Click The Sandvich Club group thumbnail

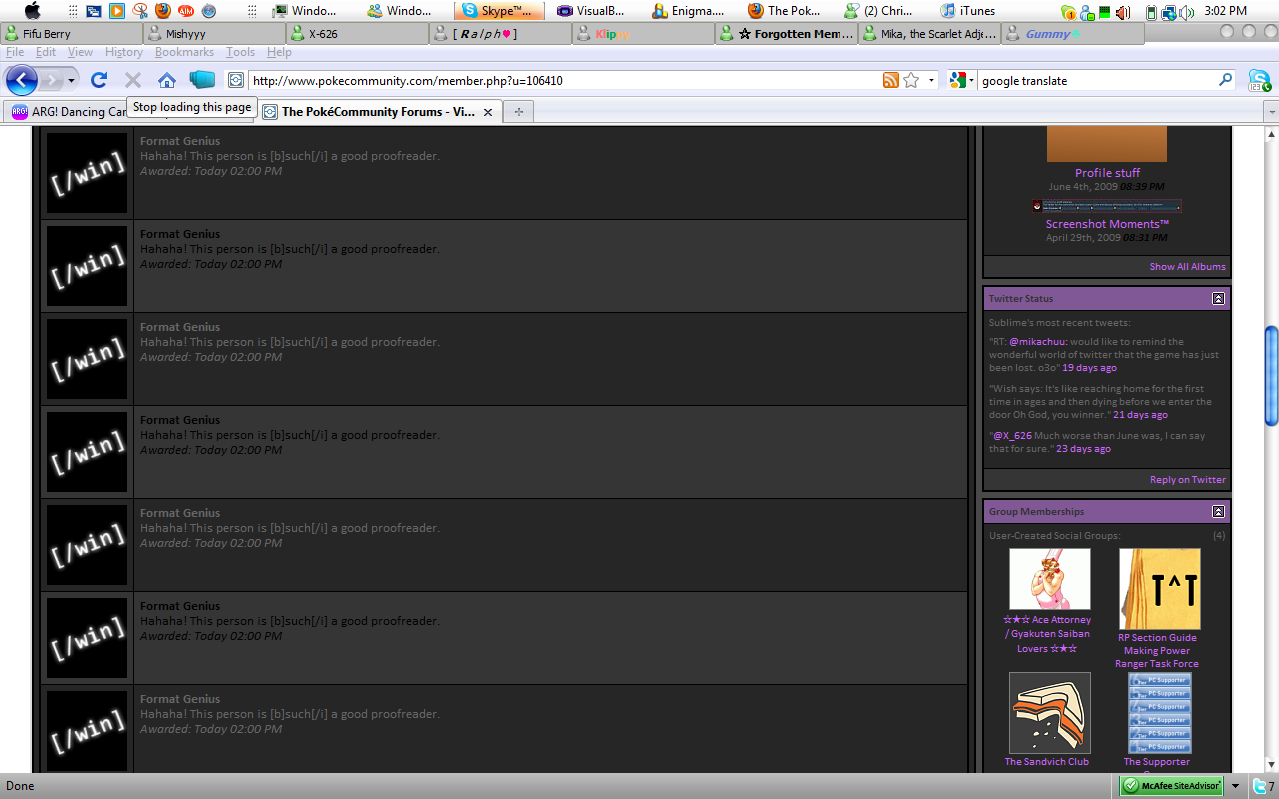pyautogui.click(x=1049, y=712)
